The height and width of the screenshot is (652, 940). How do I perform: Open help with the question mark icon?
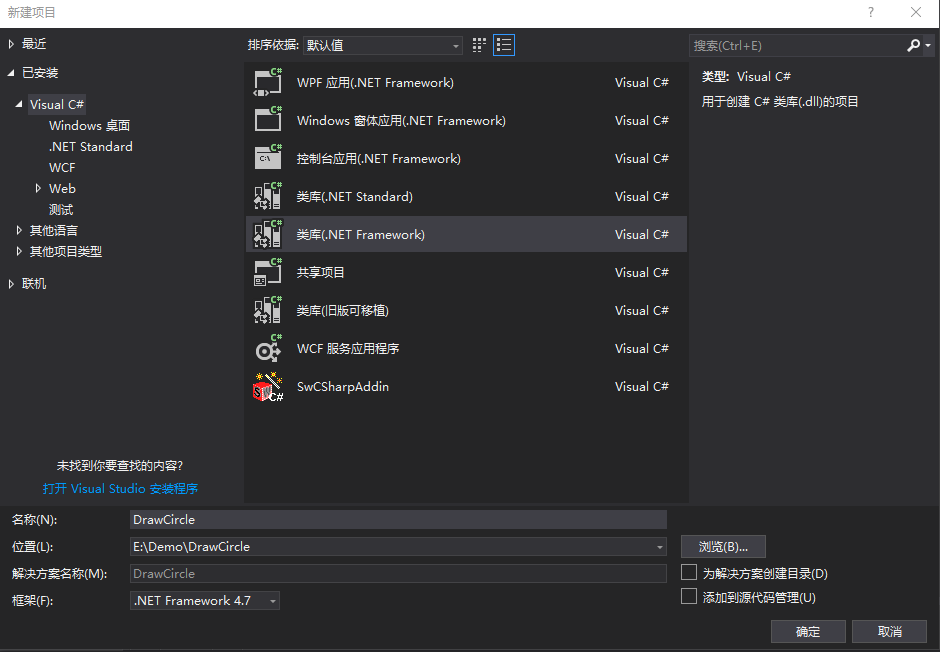870,12
